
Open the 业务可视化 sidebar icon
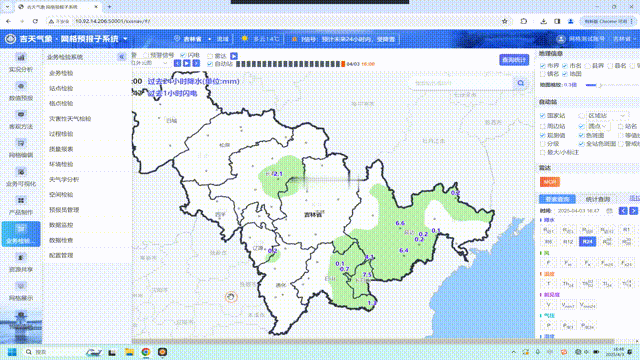click(21, 177)
